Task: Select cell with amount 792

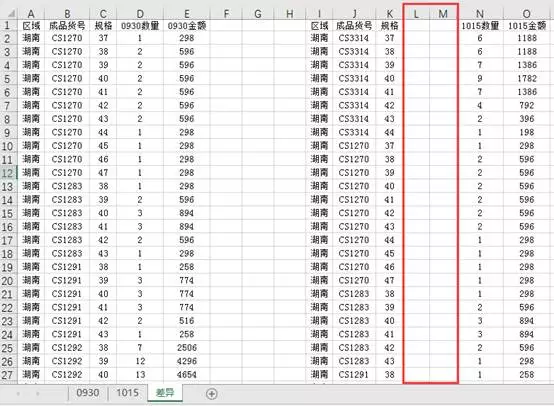Action: pyautogui.click(x=526, y=105)
